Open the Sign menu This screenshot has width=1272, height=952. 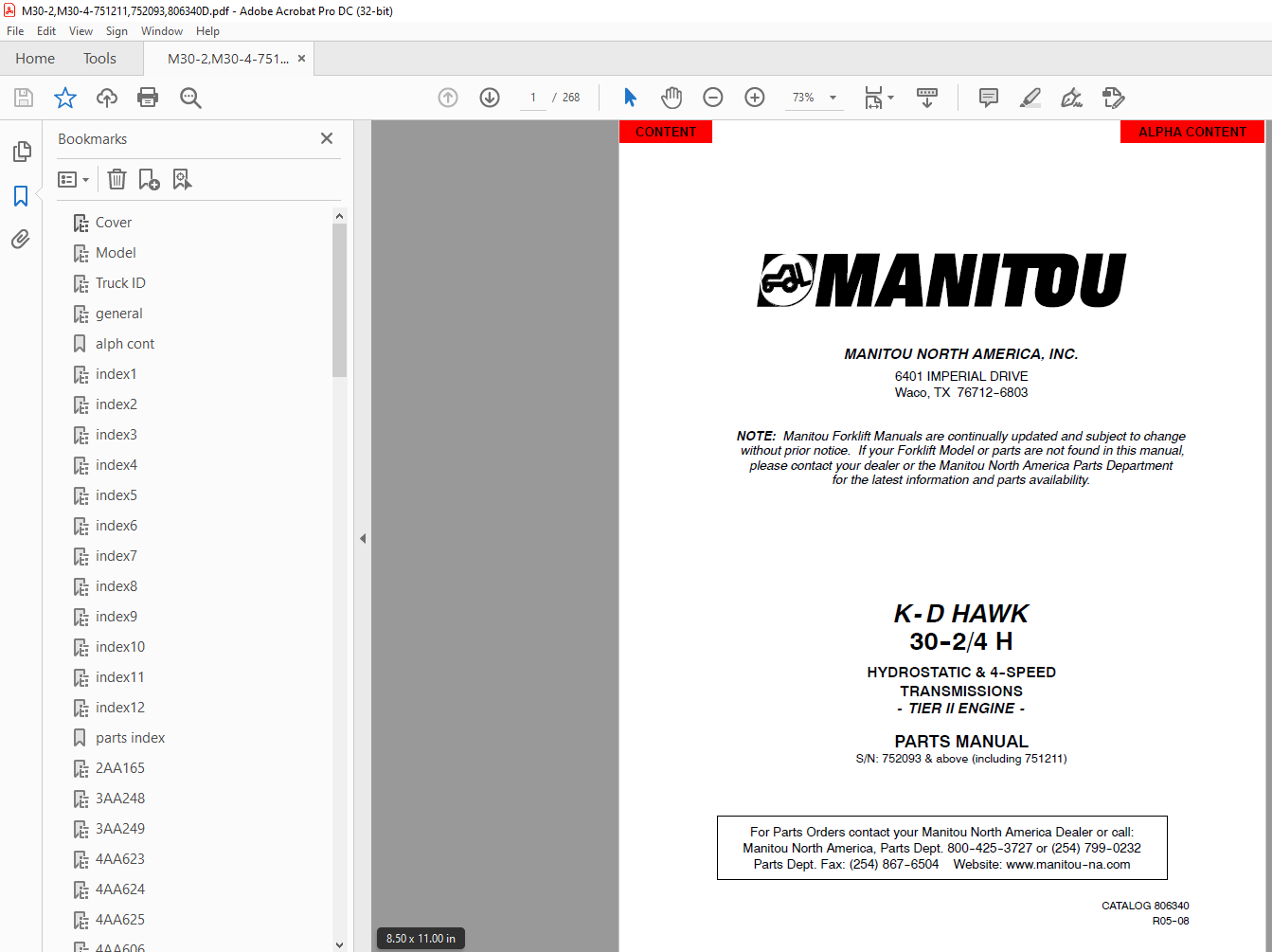click(116, 31)
